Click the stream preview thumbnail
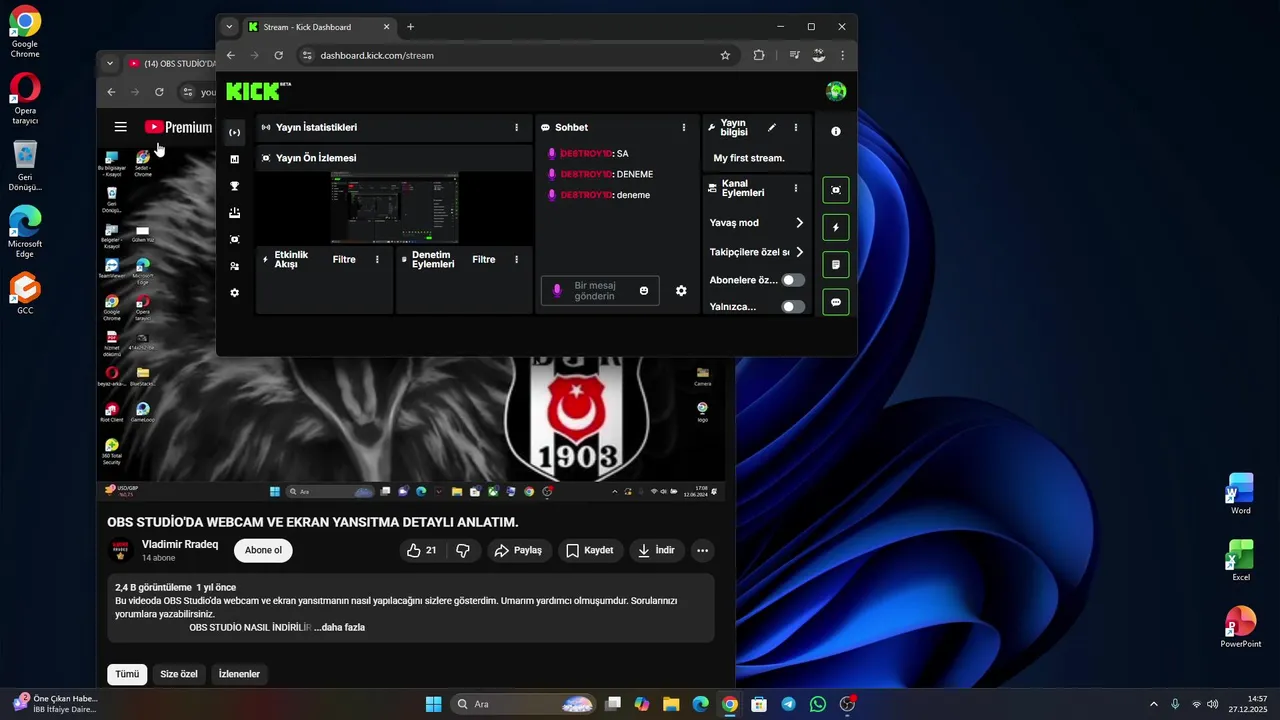 (x=394, y=208)
